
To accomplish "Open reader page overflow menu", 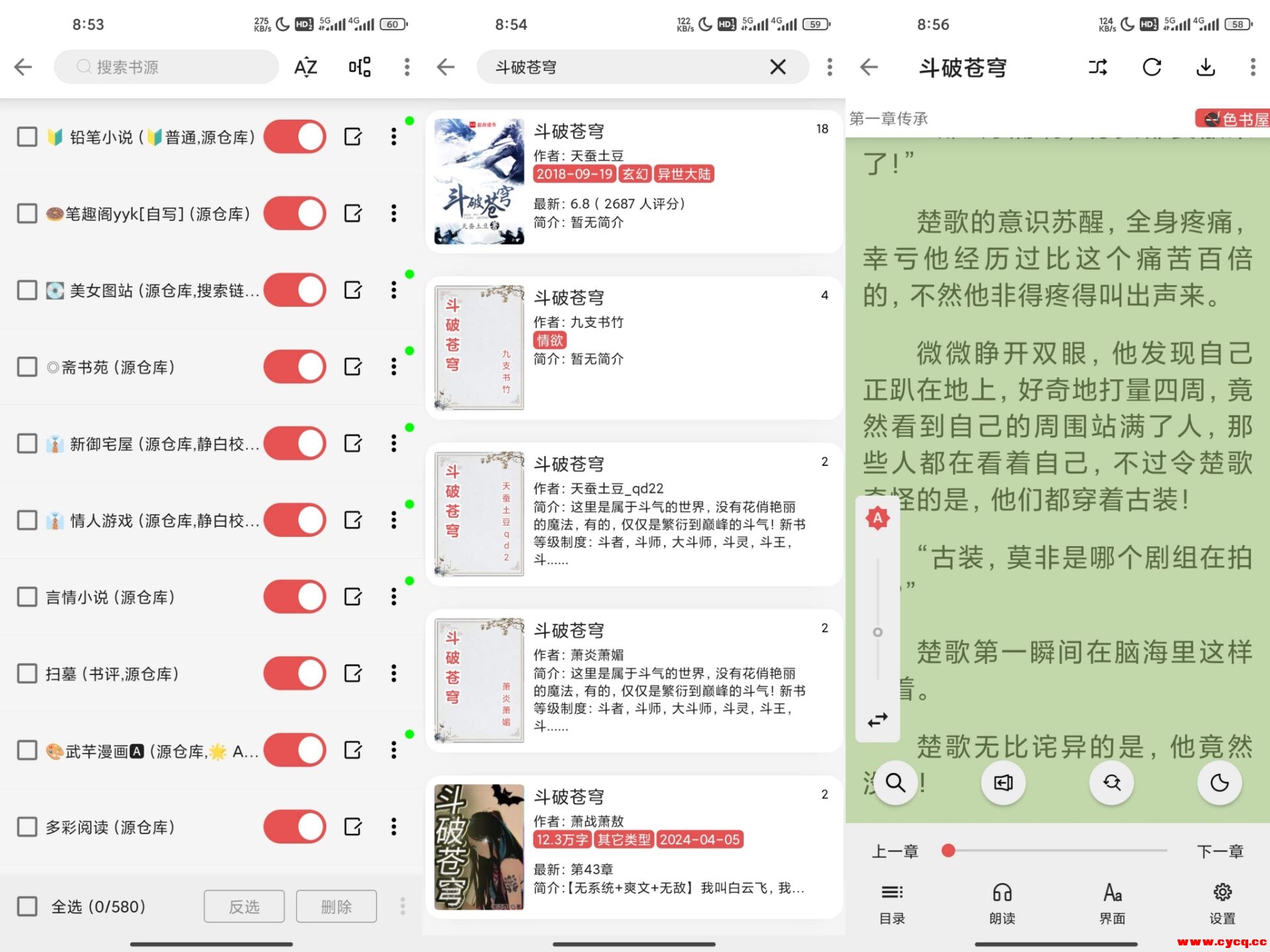I will tap(1252, 67).
